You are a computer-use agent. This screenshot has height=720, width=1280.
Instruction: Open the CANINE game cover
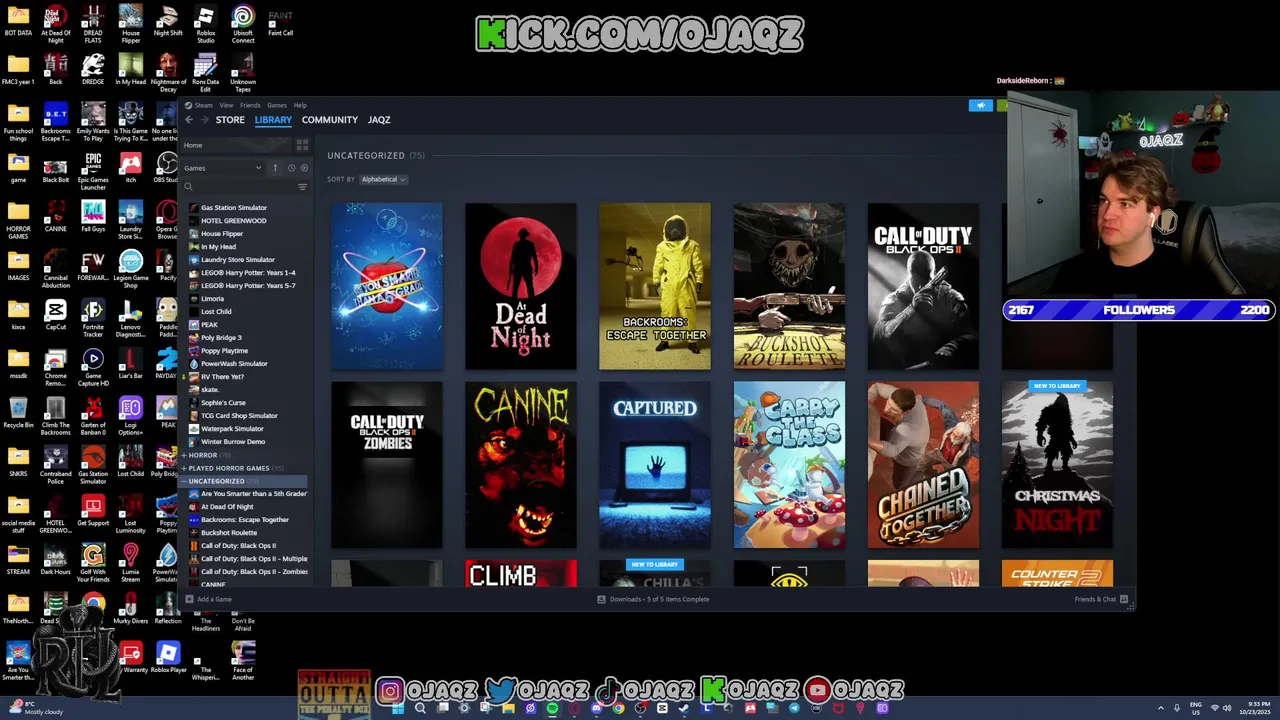point(521,465)
